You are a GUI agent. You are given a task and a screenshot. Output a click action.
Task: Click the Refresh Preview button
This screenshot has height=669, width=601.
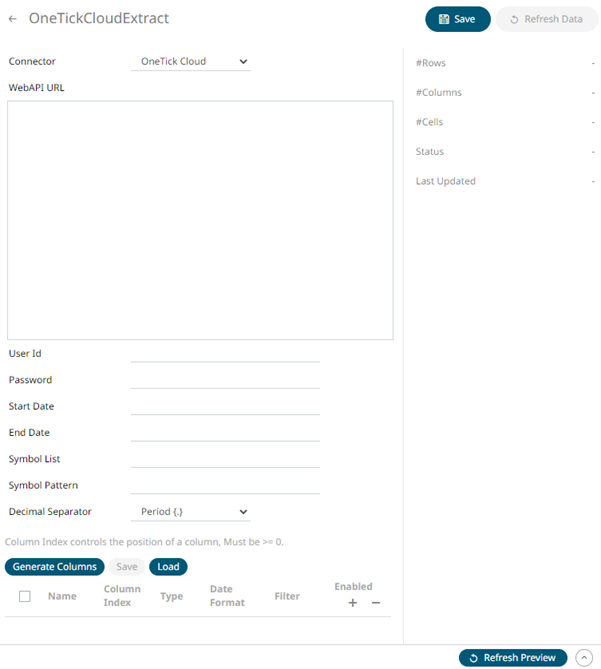pos(513,658)
